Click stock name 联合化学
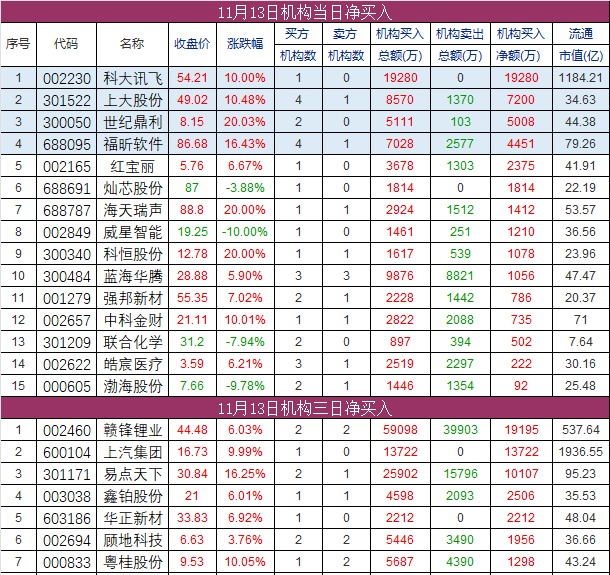Screen dimensions: 610x575 [x=133, y=342]
